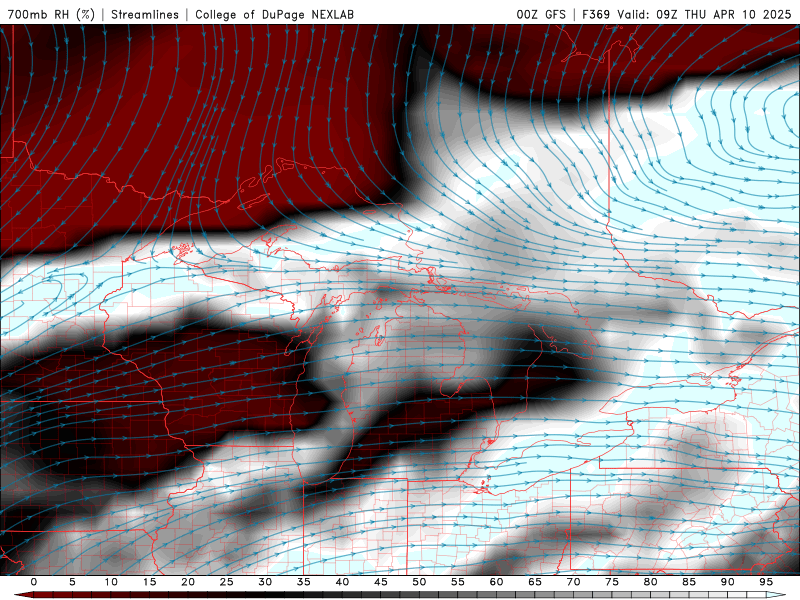Click the "60" value on color scale
Viewport: 800px width, 600px height.
coord(496,582)
